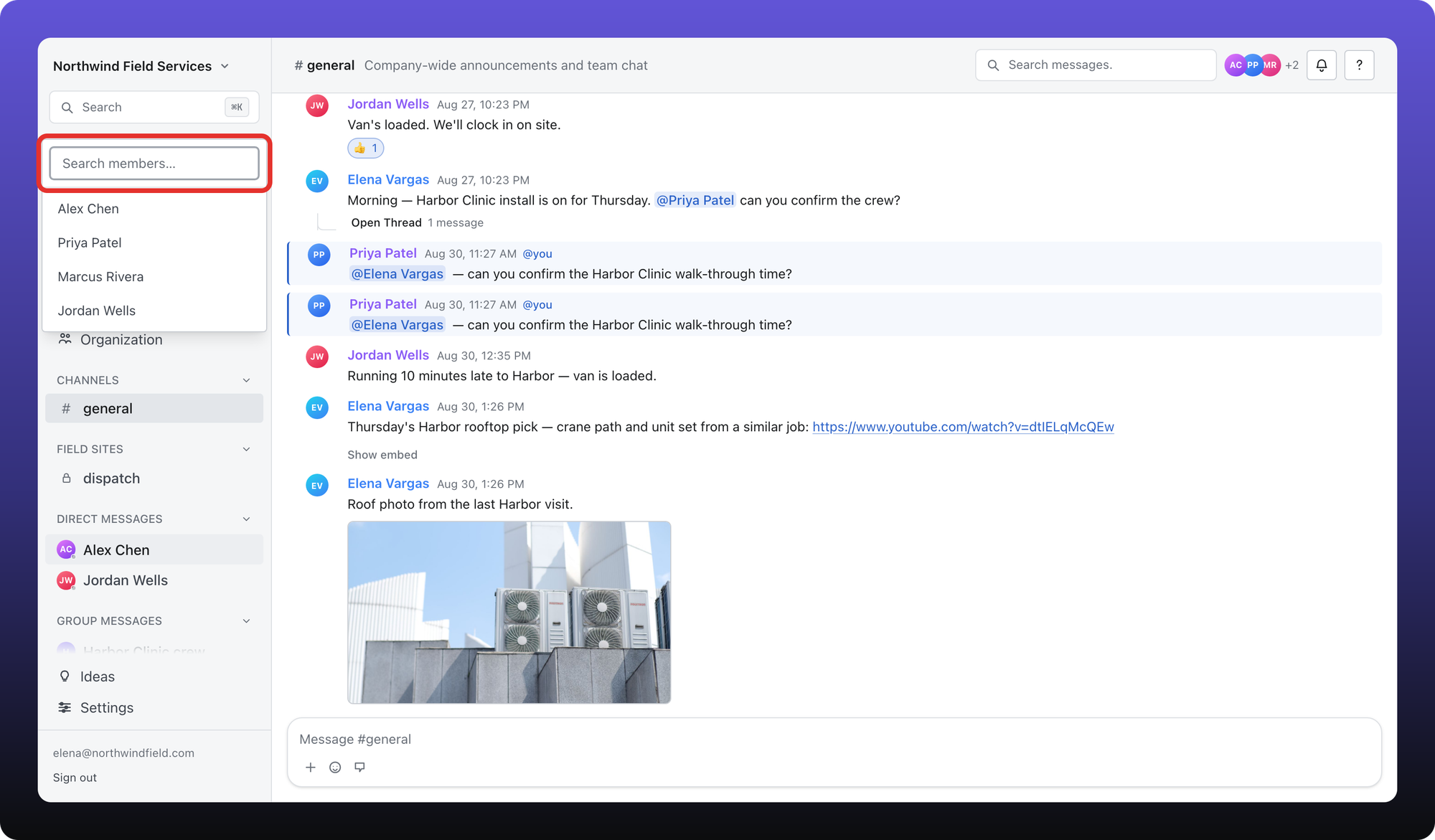1435x840 pixels.
Task: Focus the Search members field
Action: point(154,164)
